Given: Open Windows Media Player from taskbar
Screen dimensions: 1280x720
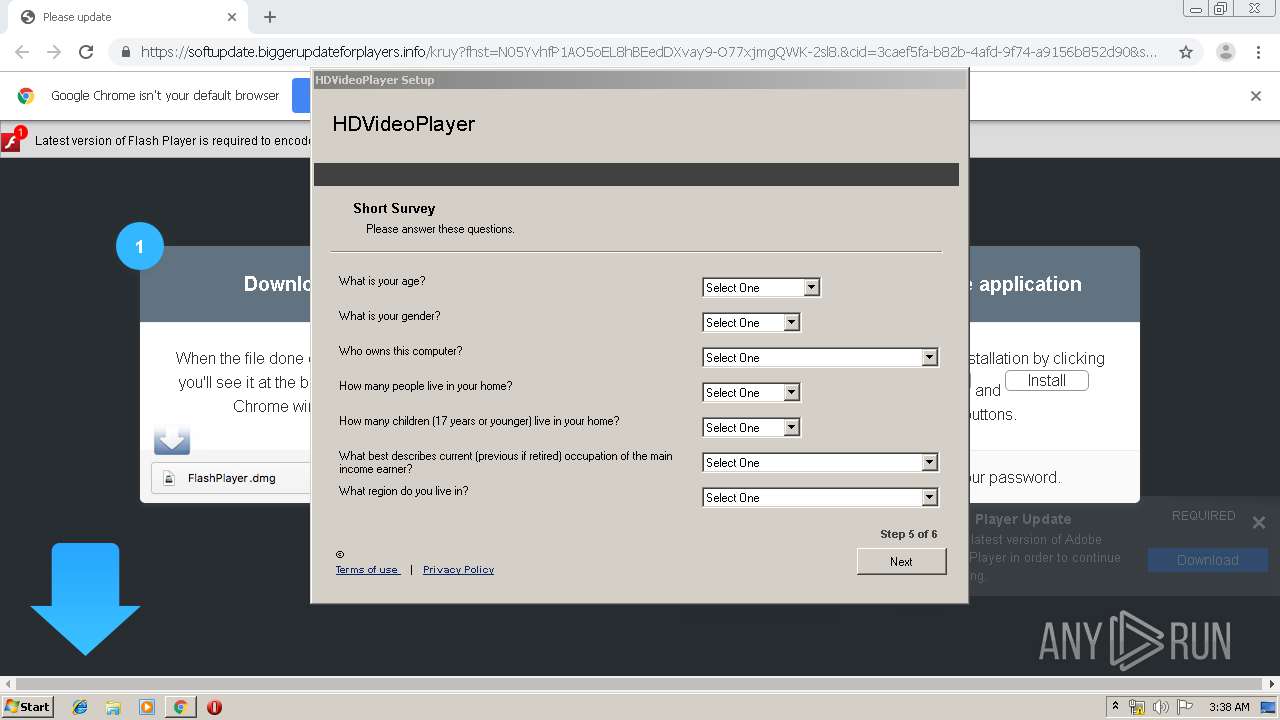Looking at the screenshot, I should pyautogui.click(x=147, y=707).
